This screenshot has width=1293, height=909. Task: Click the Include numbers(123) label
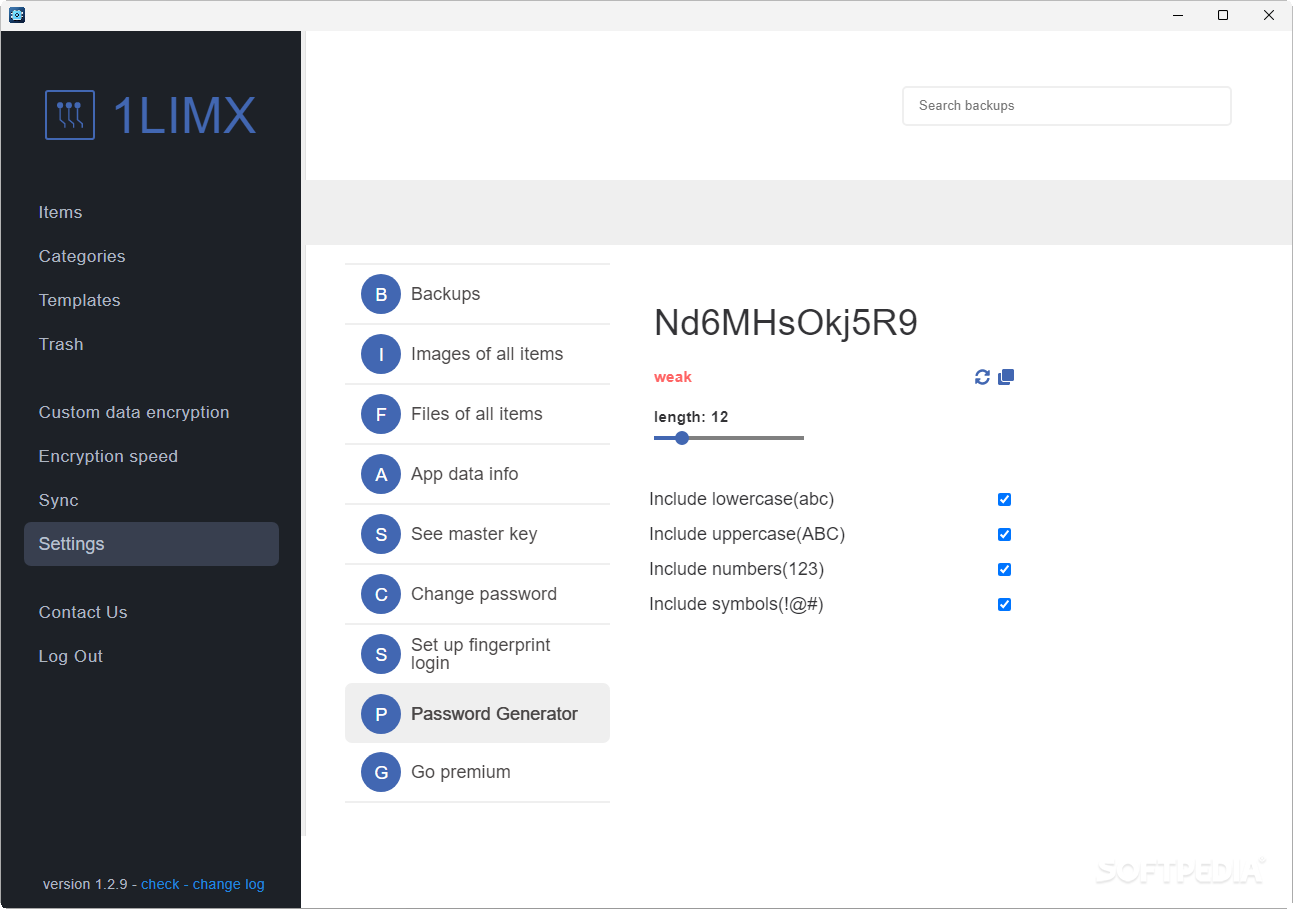coord(737,569)
